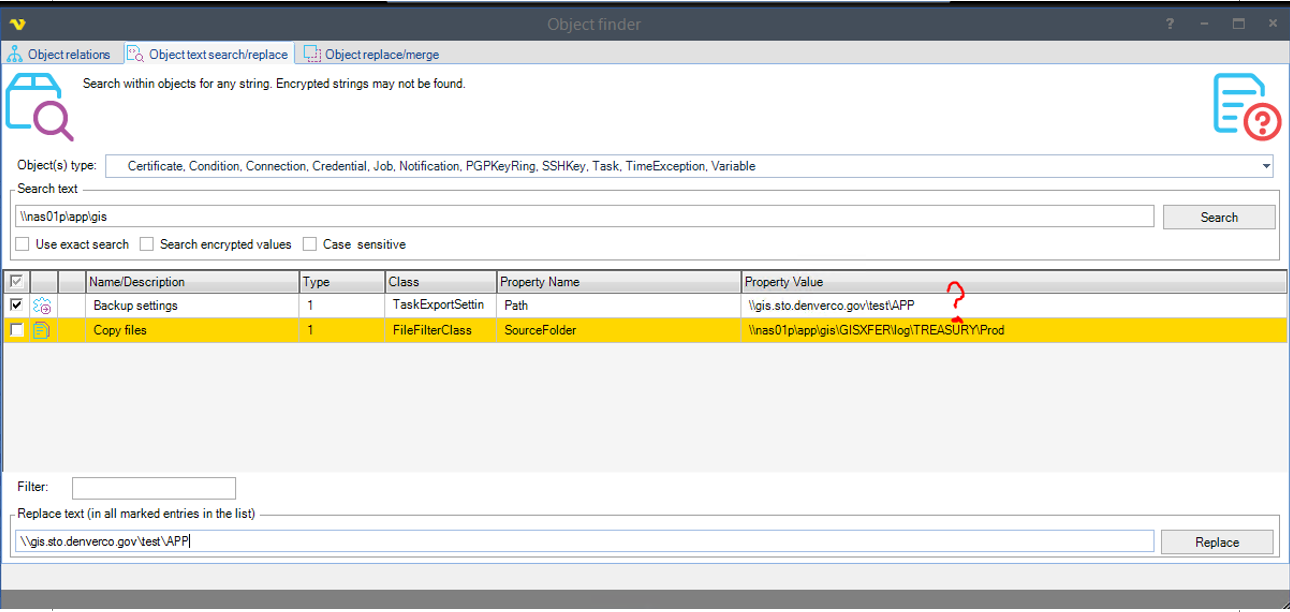
Task: Check the Copy files row checkbox
Action: [x=16, y=330]
